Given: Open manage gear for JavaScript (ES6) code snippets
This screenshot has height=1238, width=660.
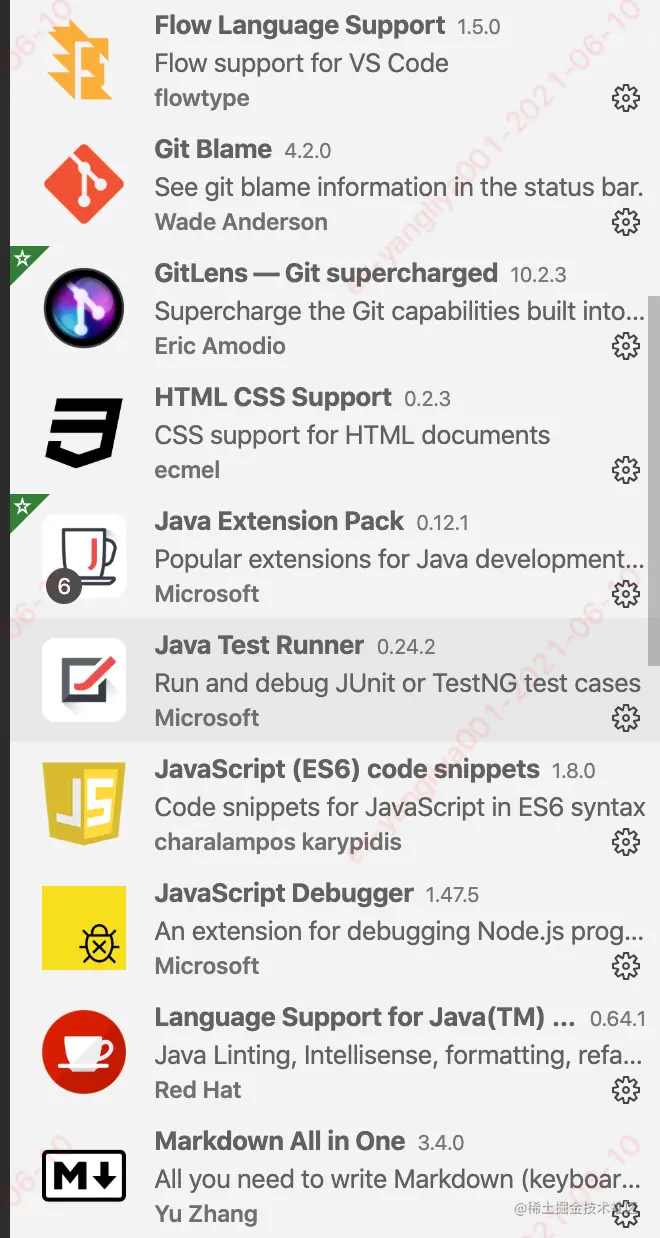Looking at the screenshot, I should pos(625,842).
